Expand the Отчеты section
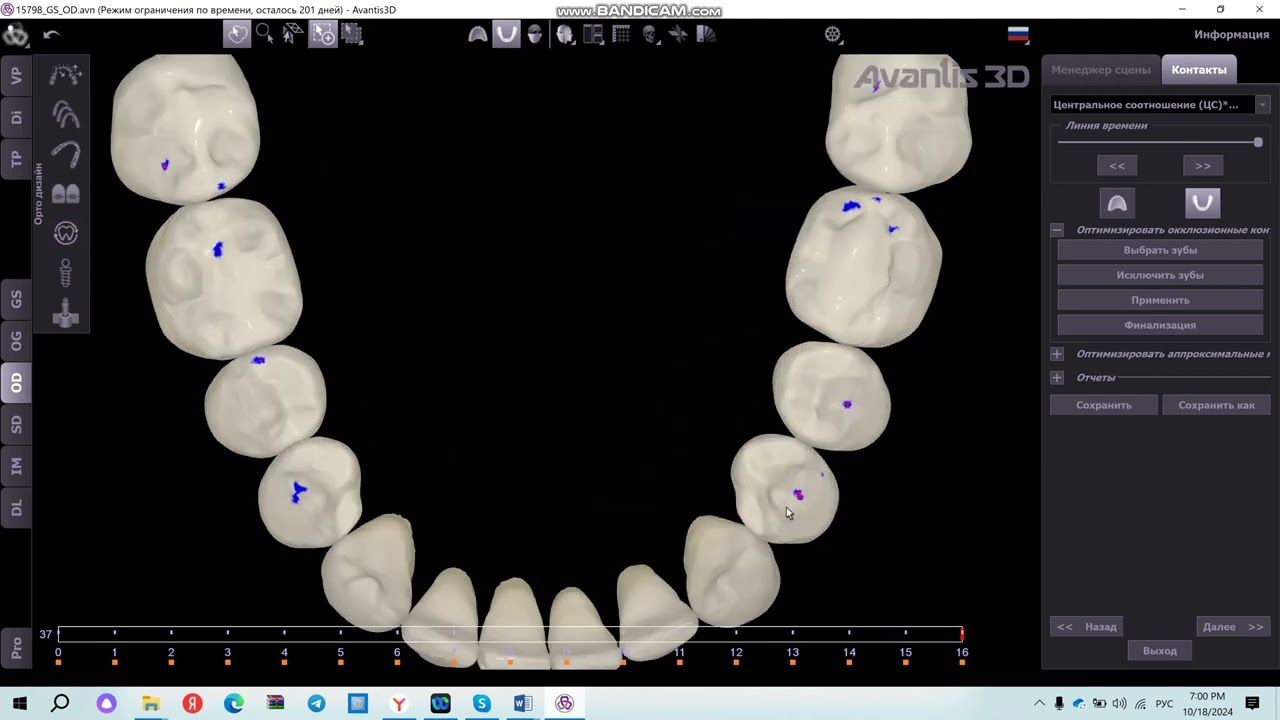1280x720 pixels. coord(1057,378)
